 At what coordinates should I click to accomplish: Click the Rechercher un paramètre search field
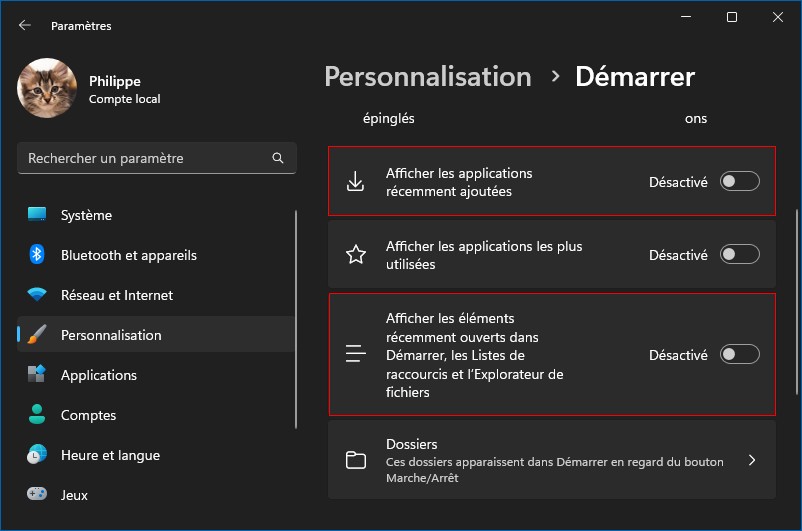click(145, 158)
